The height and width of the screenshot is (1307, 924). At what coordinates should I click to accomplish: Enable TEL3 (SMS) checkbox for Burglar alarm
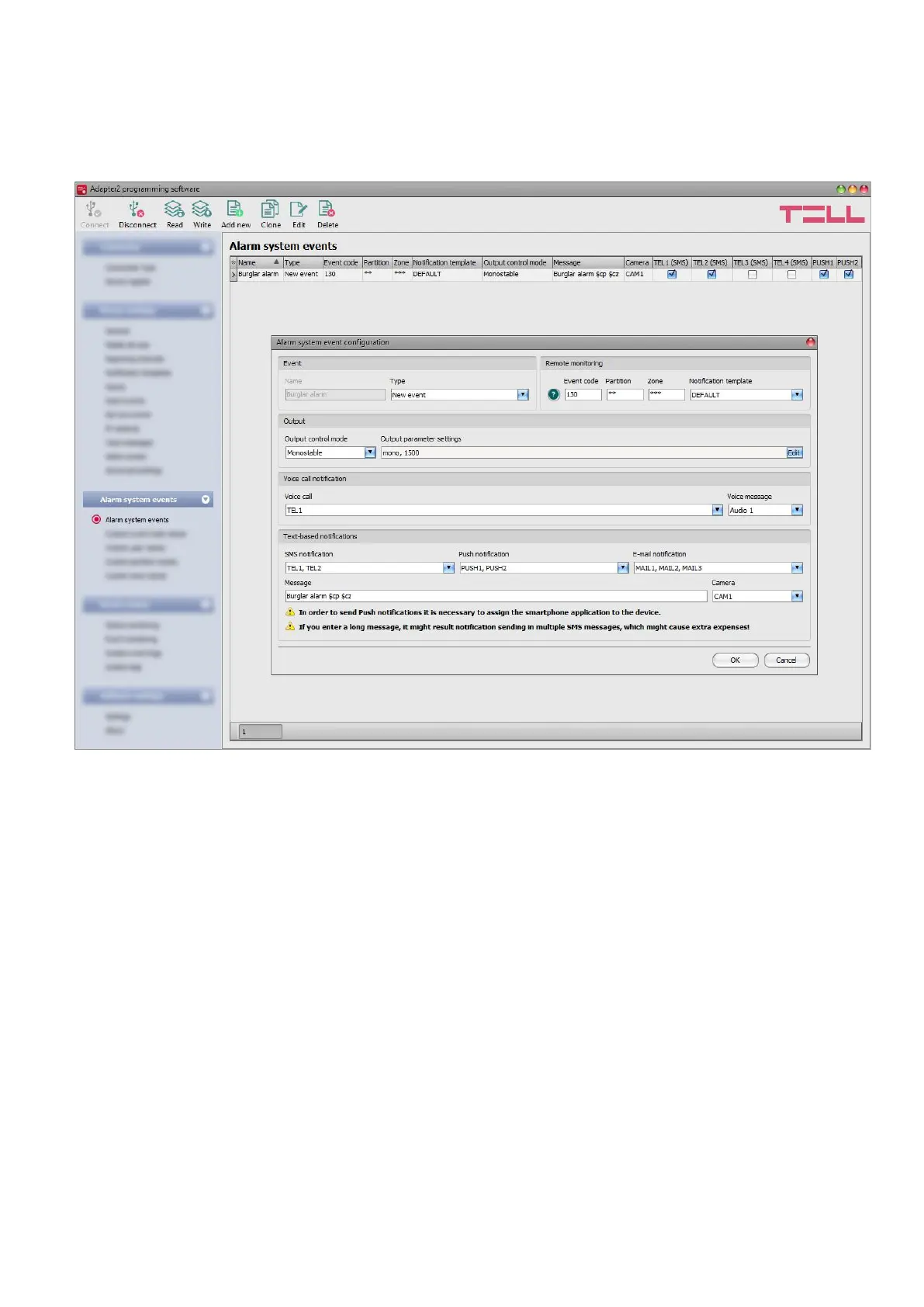pos(752,274)
